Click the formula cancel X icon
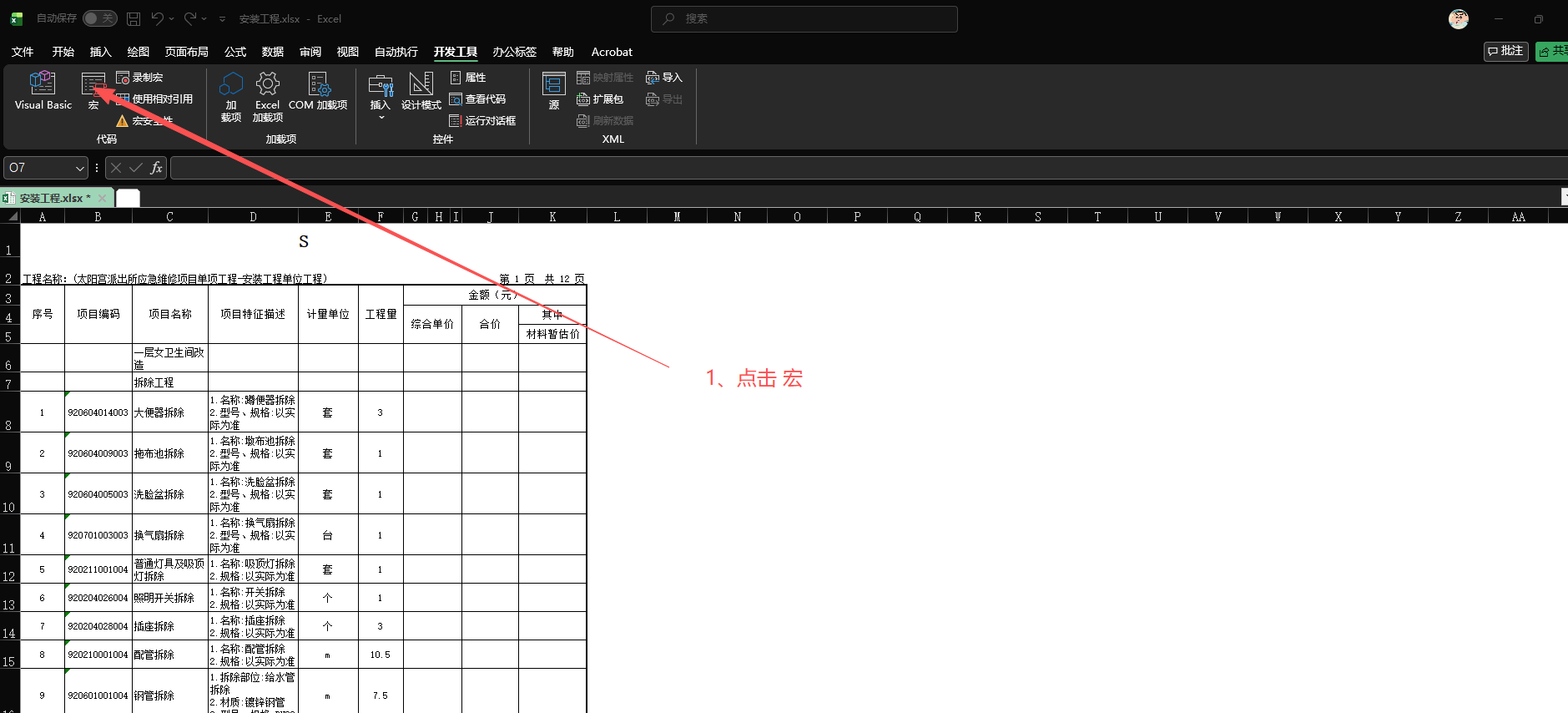Image resolution: width=1568 pixels, height=713 pixels. (x=116, y=168)
